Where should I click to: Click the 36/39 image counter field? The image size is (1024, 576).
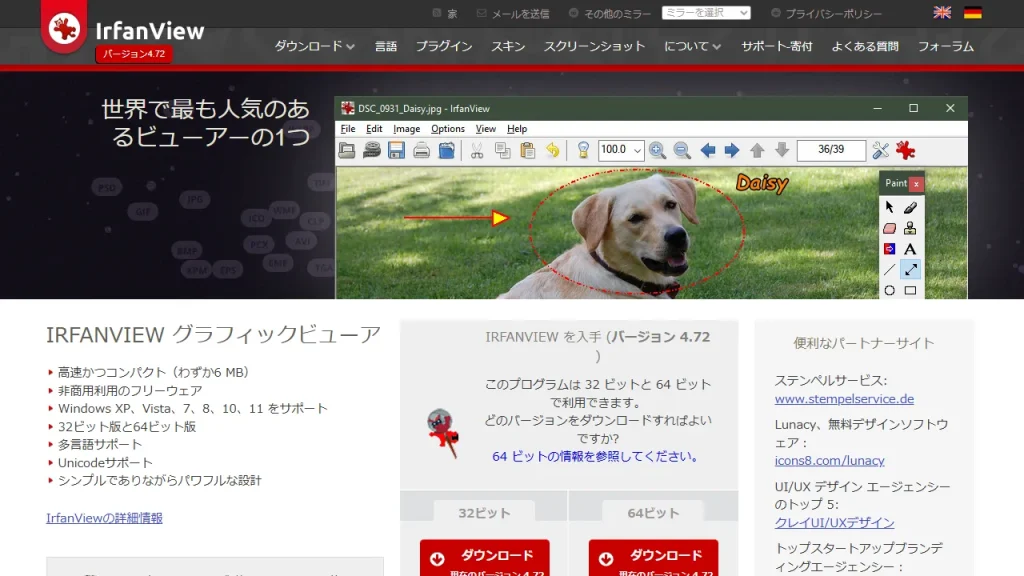pyautogui.click(x=831, y=150)
